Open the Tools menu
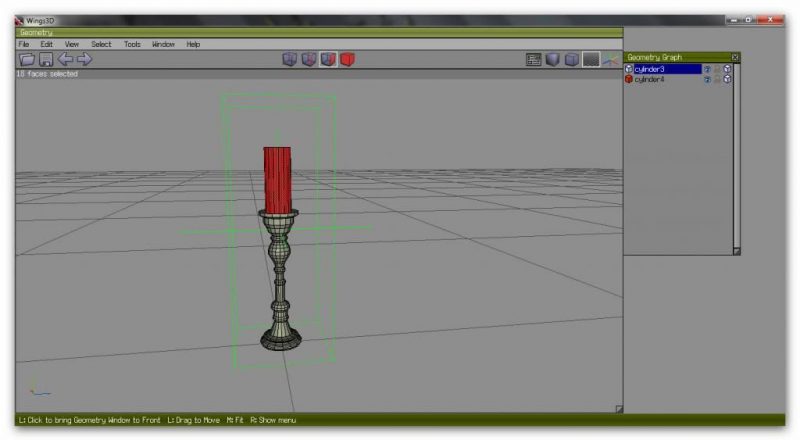This screenshot has width=800, height=440. click(132, 44)
